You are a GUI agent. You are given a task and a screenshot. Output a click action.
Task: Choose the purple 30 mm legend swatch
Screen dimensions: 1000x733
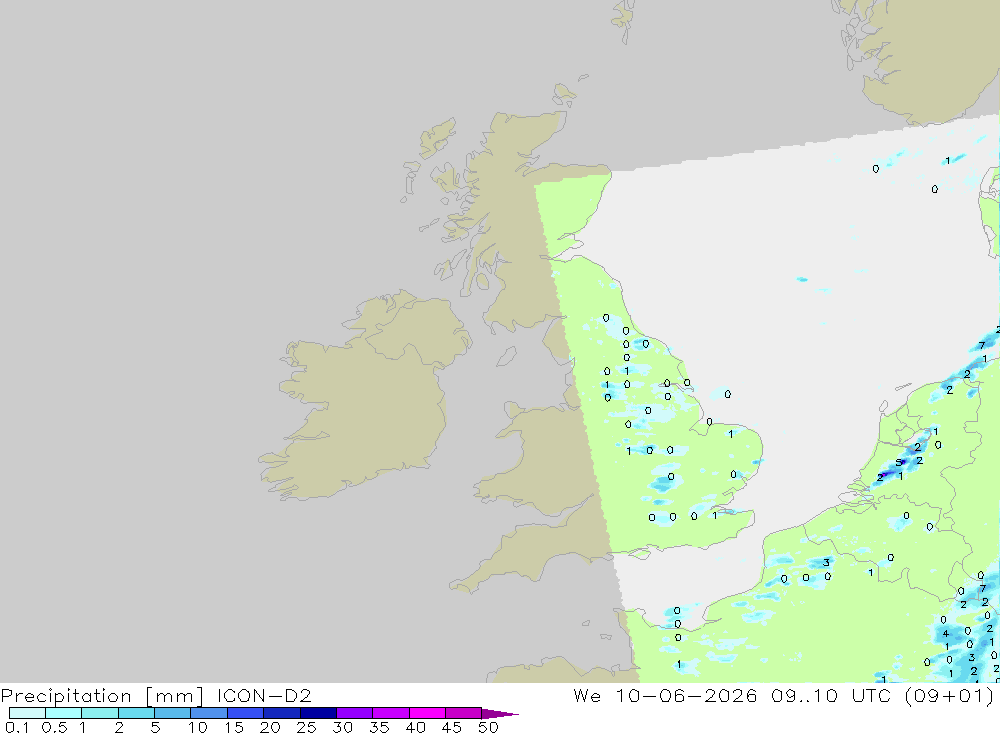(x=355, y=713)
